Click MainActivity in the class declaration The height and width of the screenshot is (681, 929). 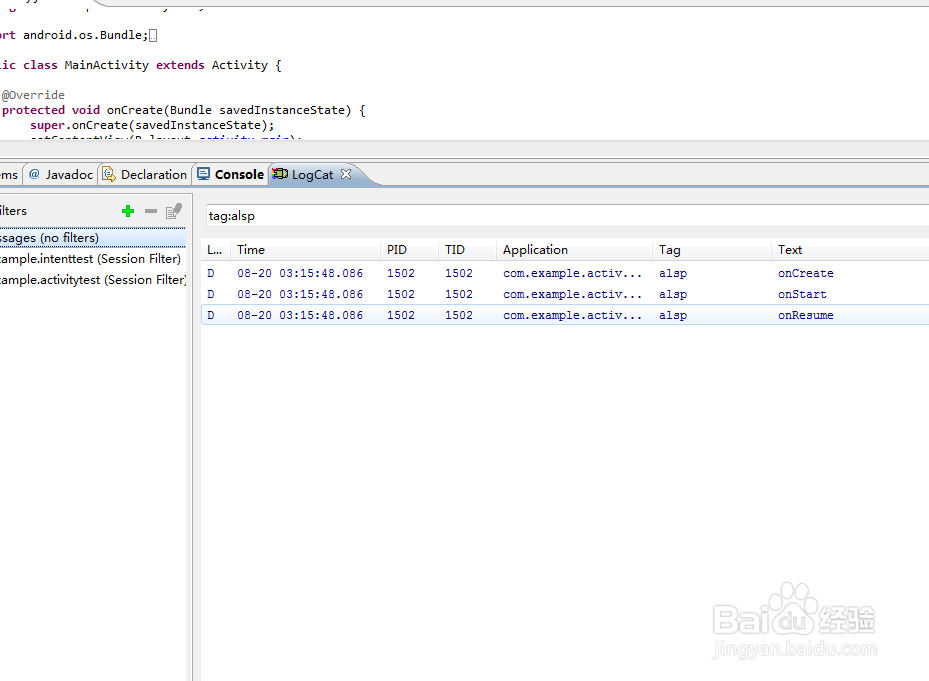click(107, 65)
